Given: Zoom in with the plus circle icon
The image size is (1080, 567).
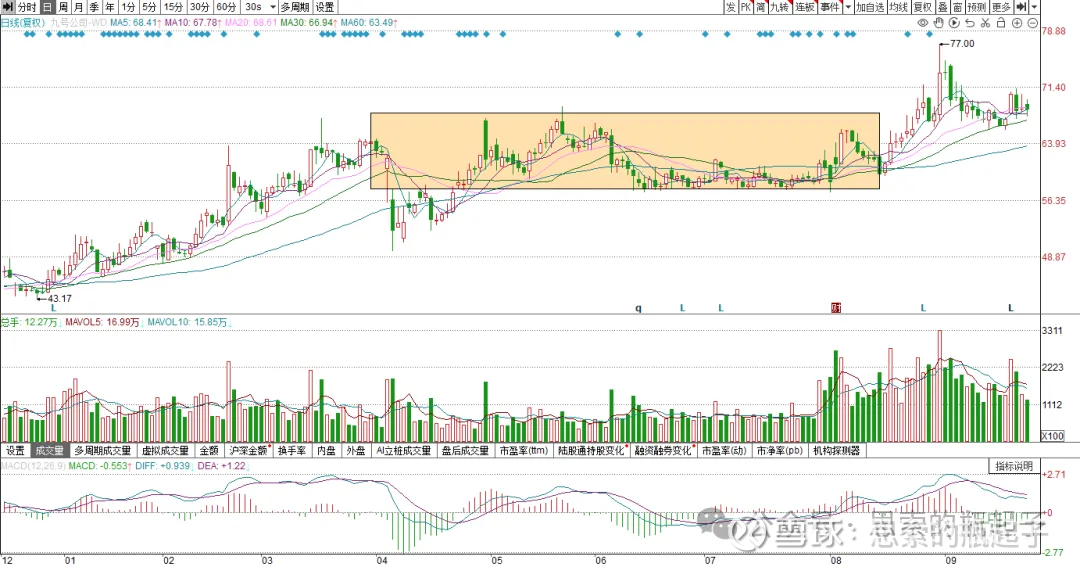Looking at the screenshot, I should pyautogui.click(x=1019, y=23).
